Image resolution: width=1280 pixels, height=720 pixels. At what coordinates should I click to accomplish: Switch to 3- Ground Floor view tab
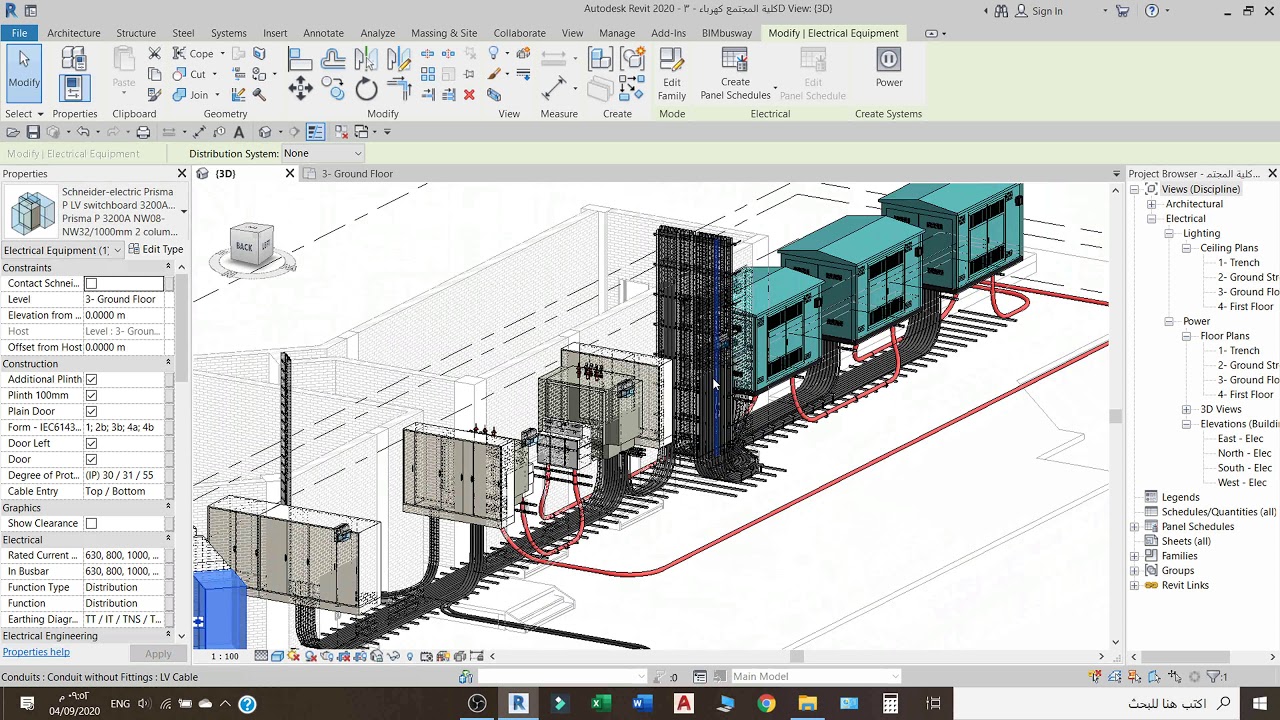[x=357, y=174]
